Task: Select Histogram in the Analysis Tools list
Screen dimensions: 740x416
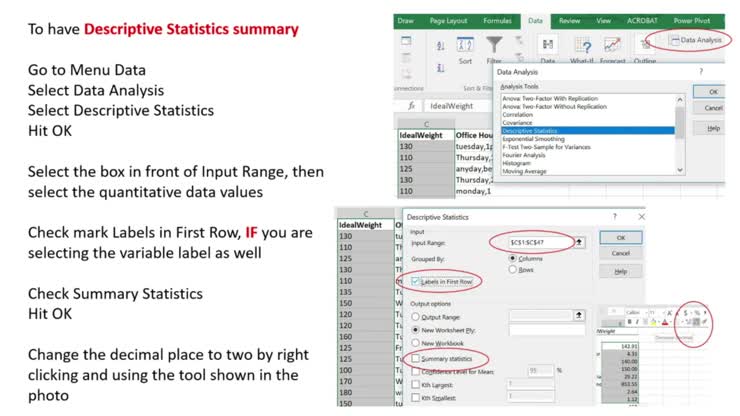Action: tap(516, 163)
